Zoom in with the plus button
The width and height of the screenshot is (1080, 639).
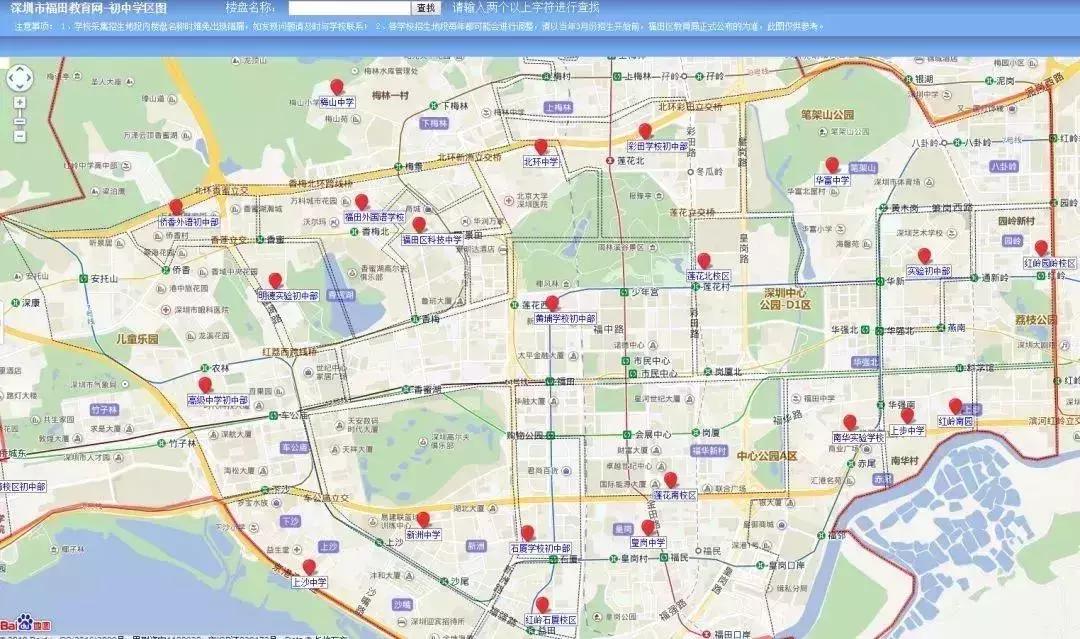pos(19,103)
